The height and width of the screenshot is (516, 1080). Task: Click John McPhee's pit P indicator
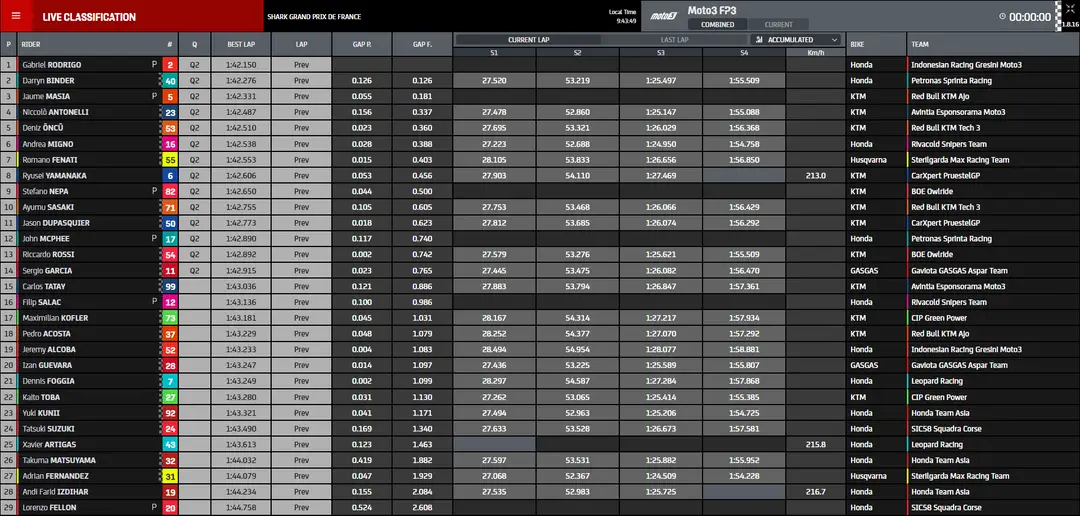pyautogui.click(x=154, y=238)
